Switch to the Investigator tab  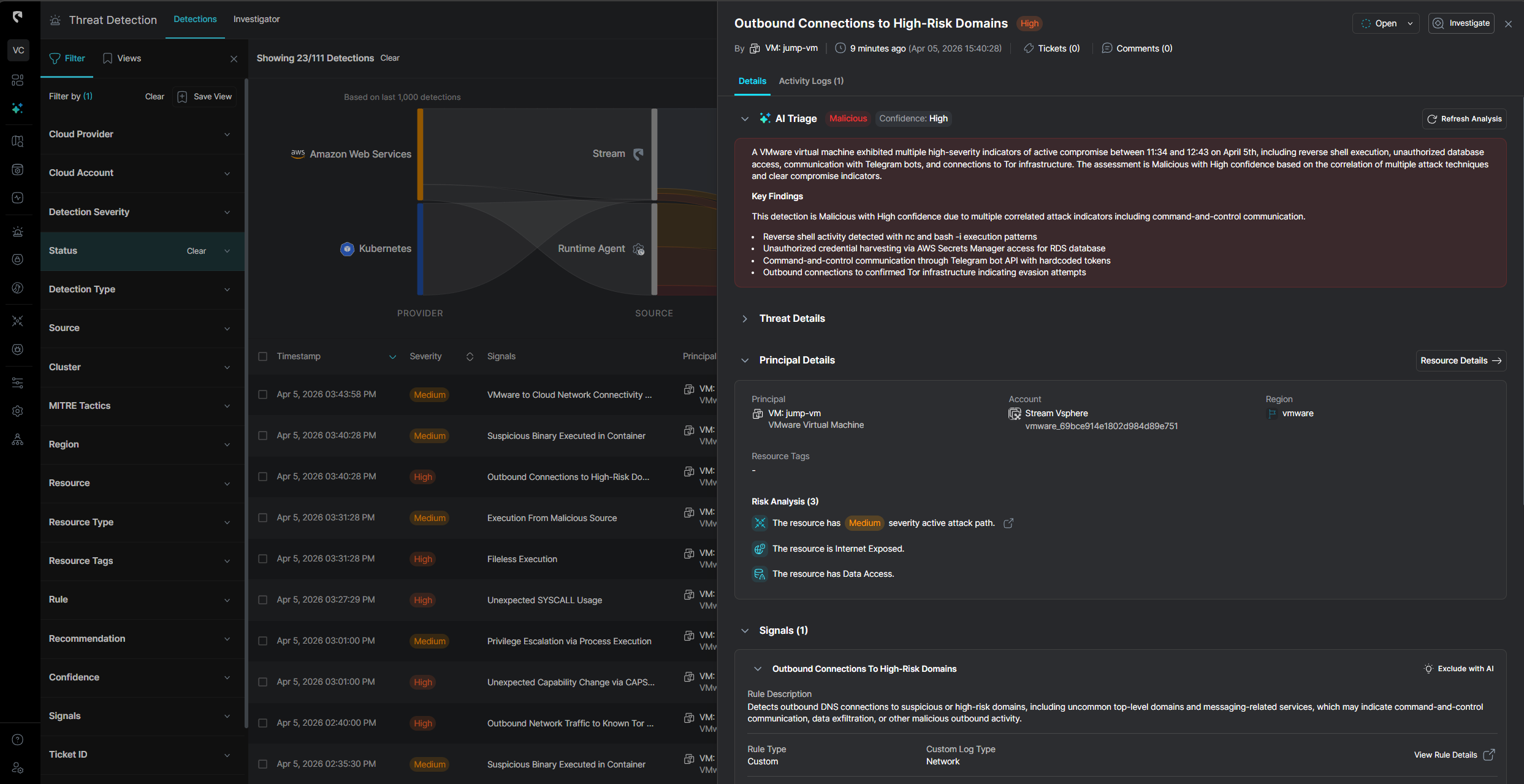pos(256,19)
